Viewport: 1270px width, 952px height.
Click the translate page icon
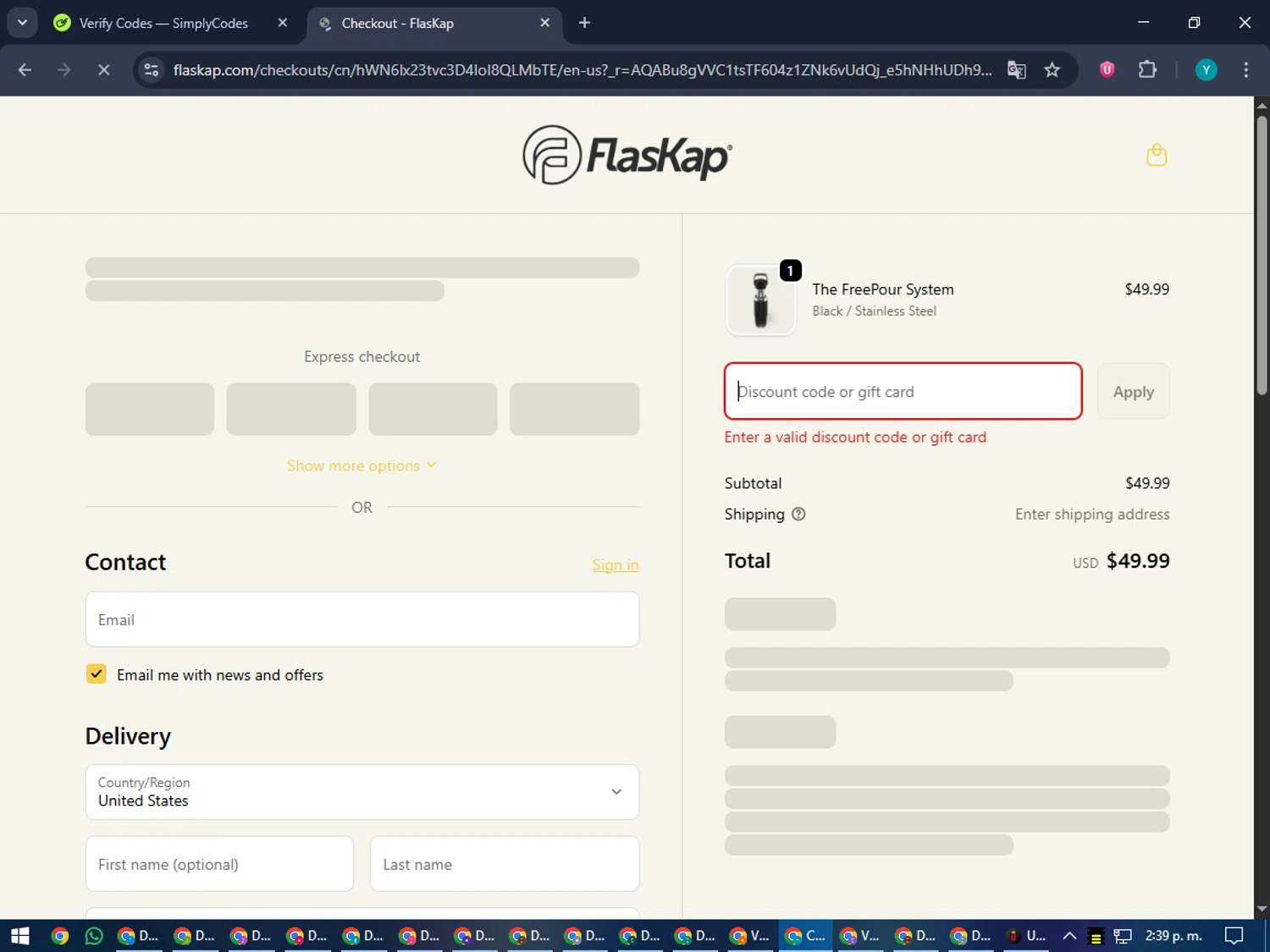(x=1017, y=70)
